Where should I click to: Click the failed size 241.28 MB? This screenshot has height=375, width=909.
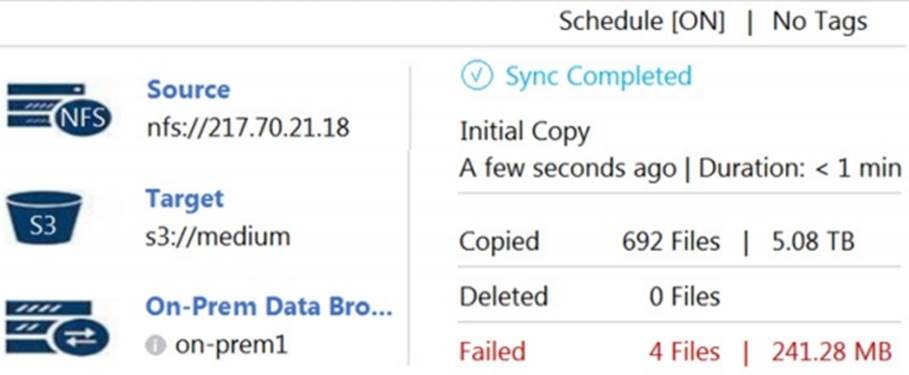coord(832,352)
